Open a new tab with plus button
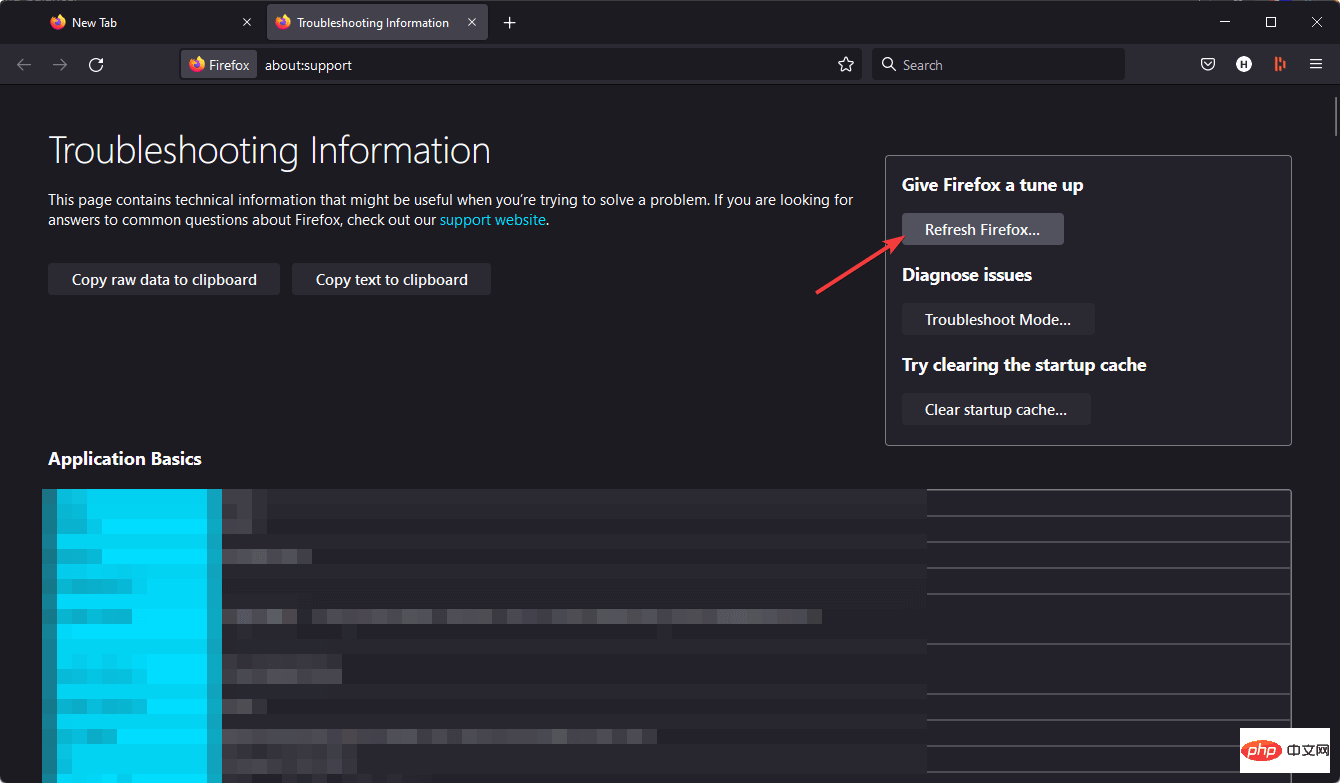1340x783 pixels. 510,22
